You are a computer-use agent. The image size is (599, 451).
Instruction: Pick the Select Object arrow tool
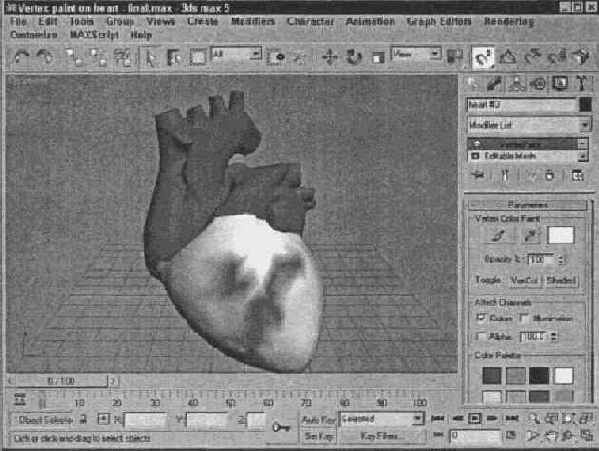(151, 58)
